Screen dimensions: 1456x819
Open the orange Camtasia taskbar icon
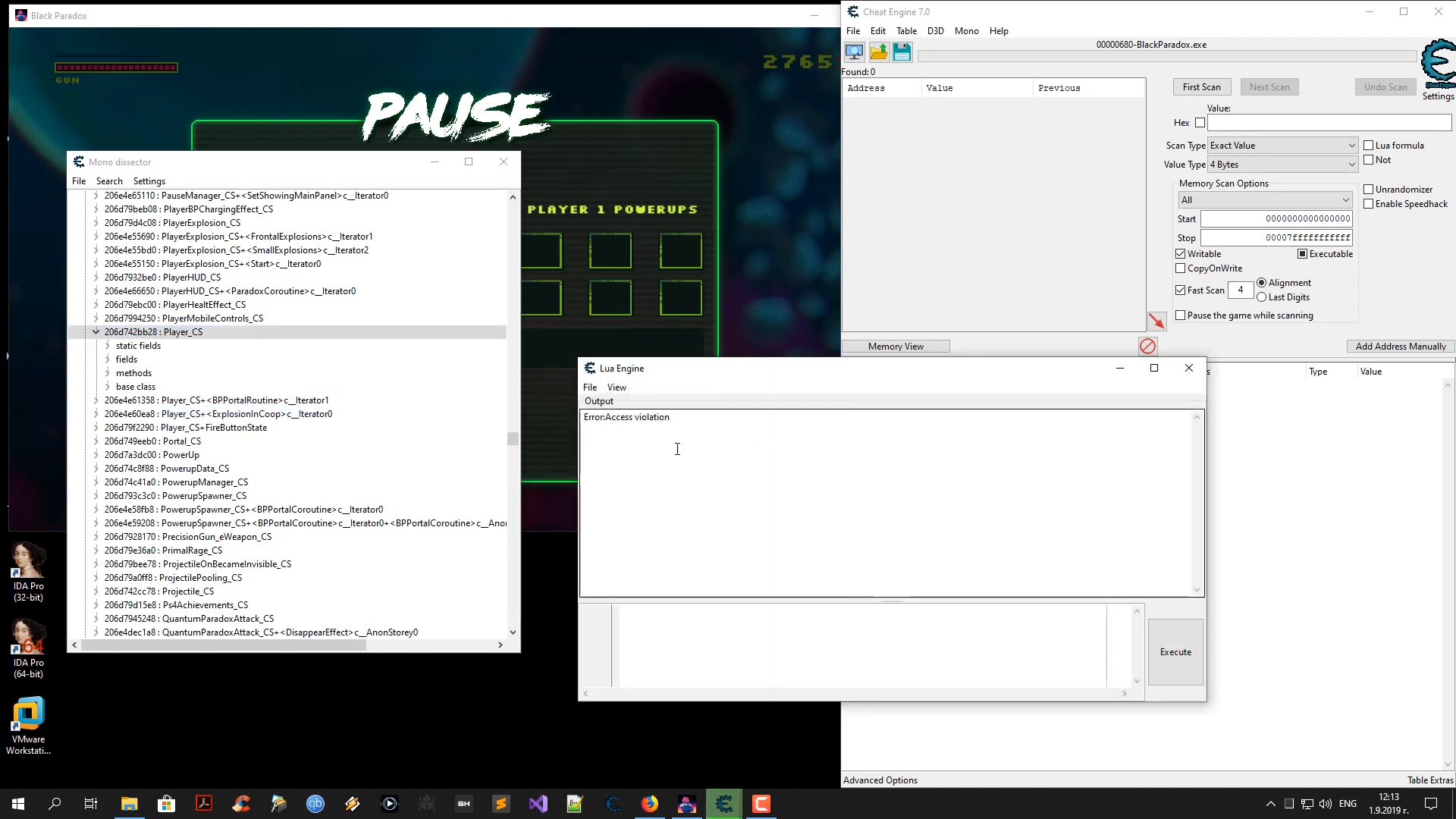tap(761, 804)
